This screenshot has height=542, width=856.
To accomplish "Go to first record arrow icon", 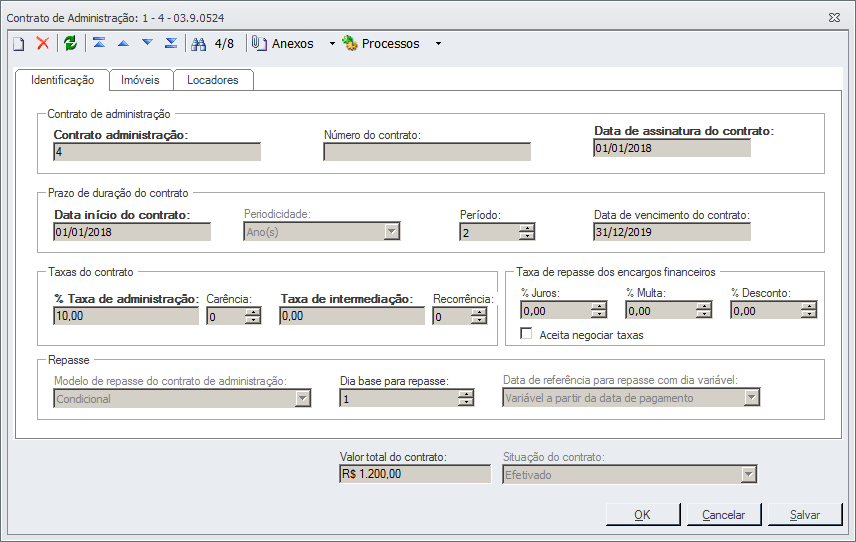I will tap(99, 43).
